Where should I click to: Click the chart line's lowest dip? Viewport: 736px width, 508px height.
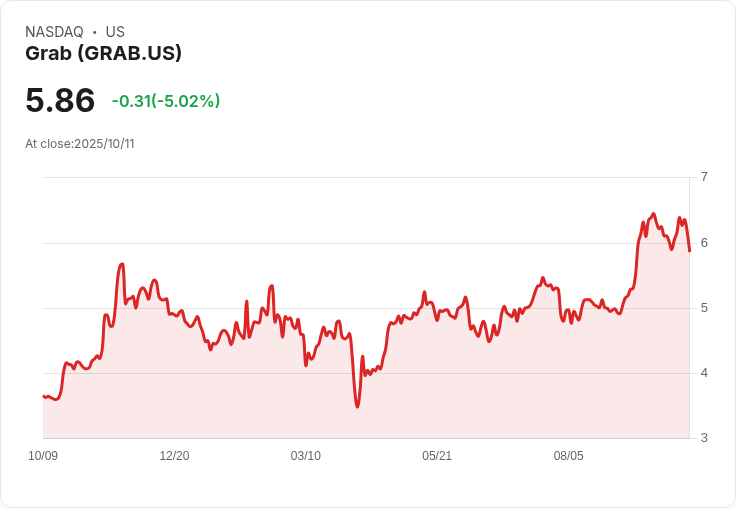coord(357,406)
